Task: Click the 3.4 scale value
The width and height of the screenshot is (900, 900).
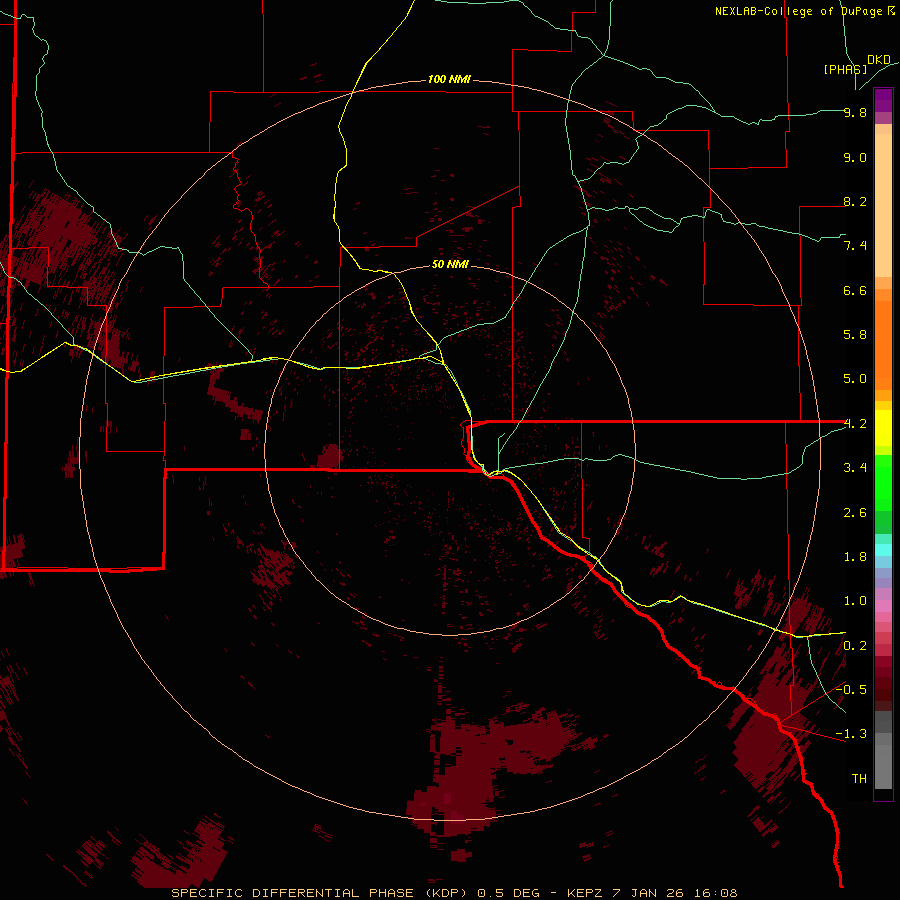Action: tap(855, 468)
